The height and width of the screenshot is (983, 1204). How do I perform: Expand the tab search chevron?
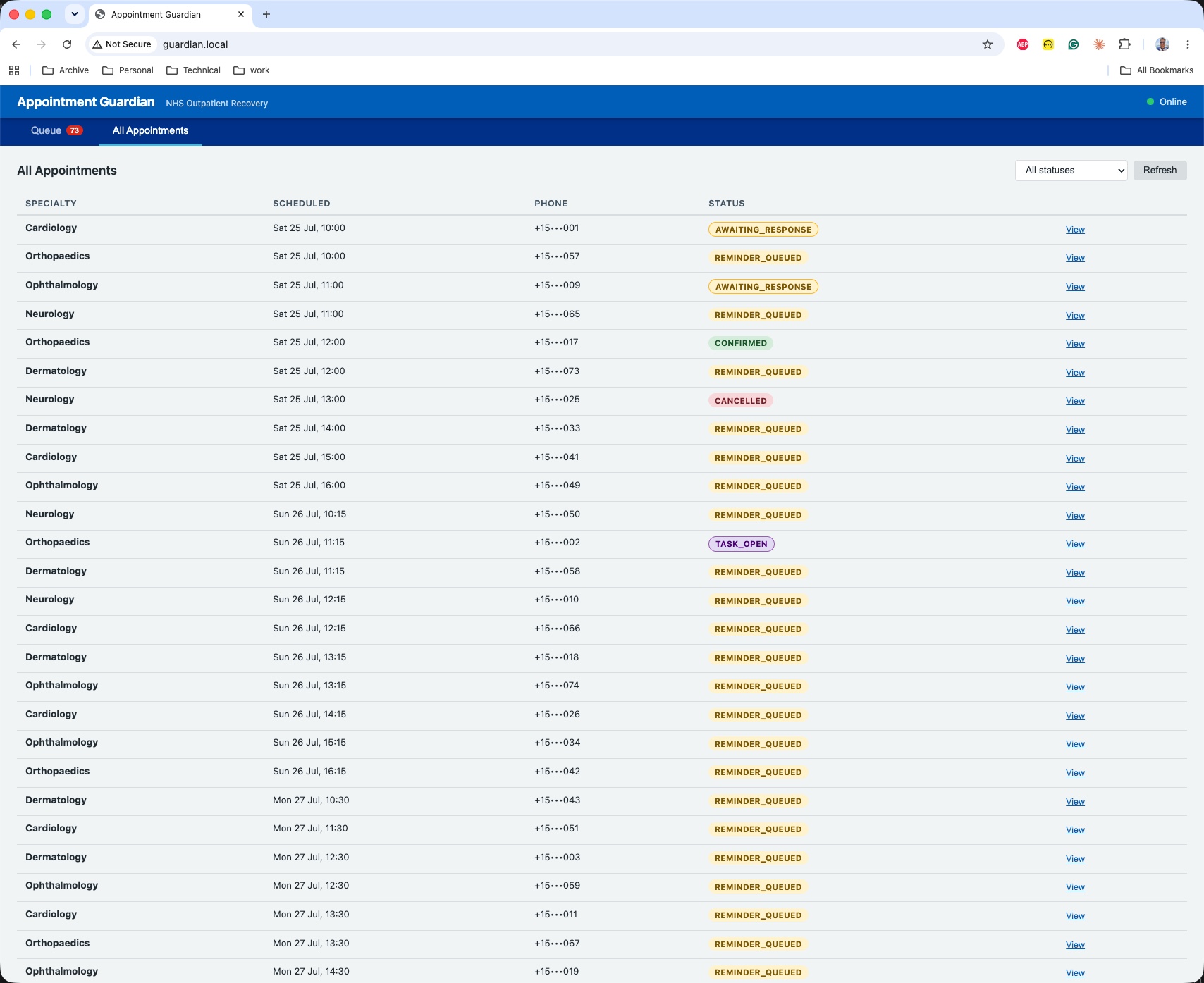coord(74,14)
